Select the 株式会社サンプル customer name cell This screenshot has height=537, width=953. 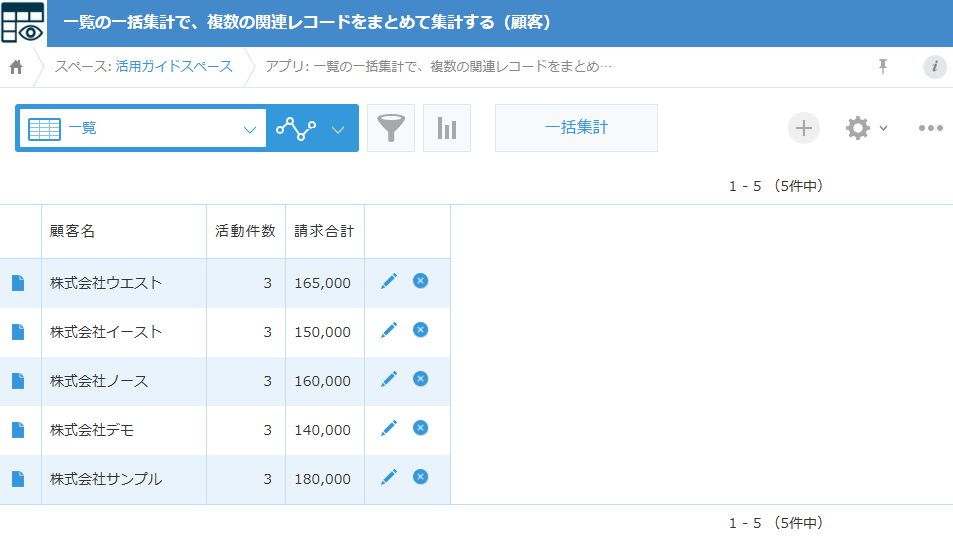tap(124, 479)
